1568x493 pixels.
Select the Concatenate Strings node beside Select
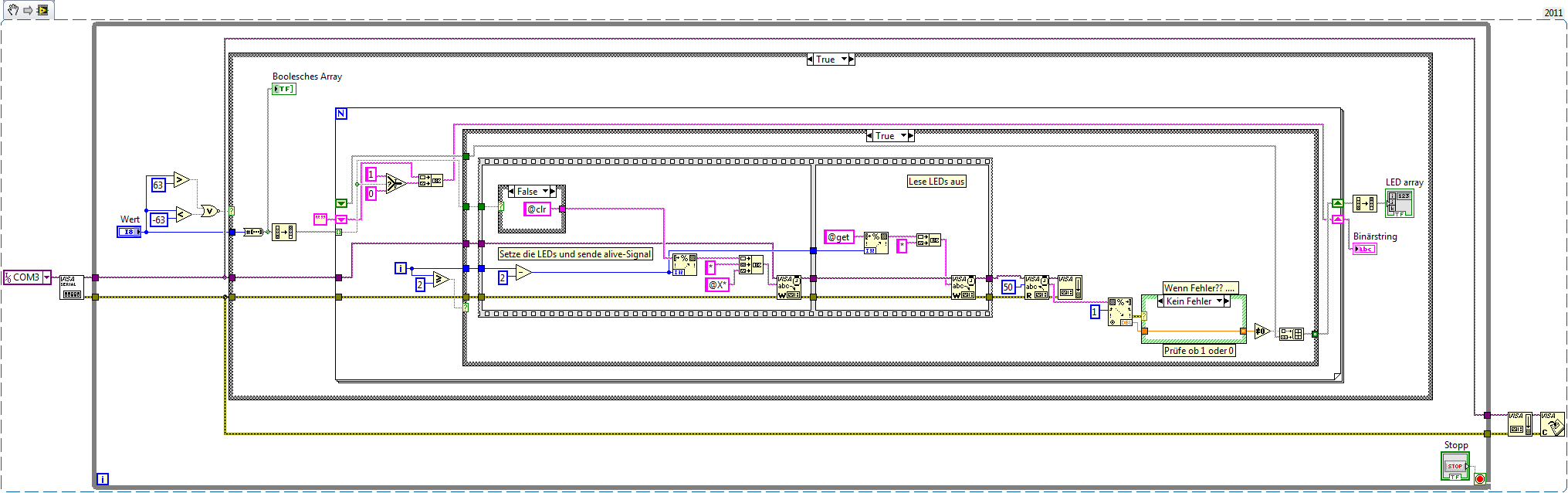pos(430,180)
